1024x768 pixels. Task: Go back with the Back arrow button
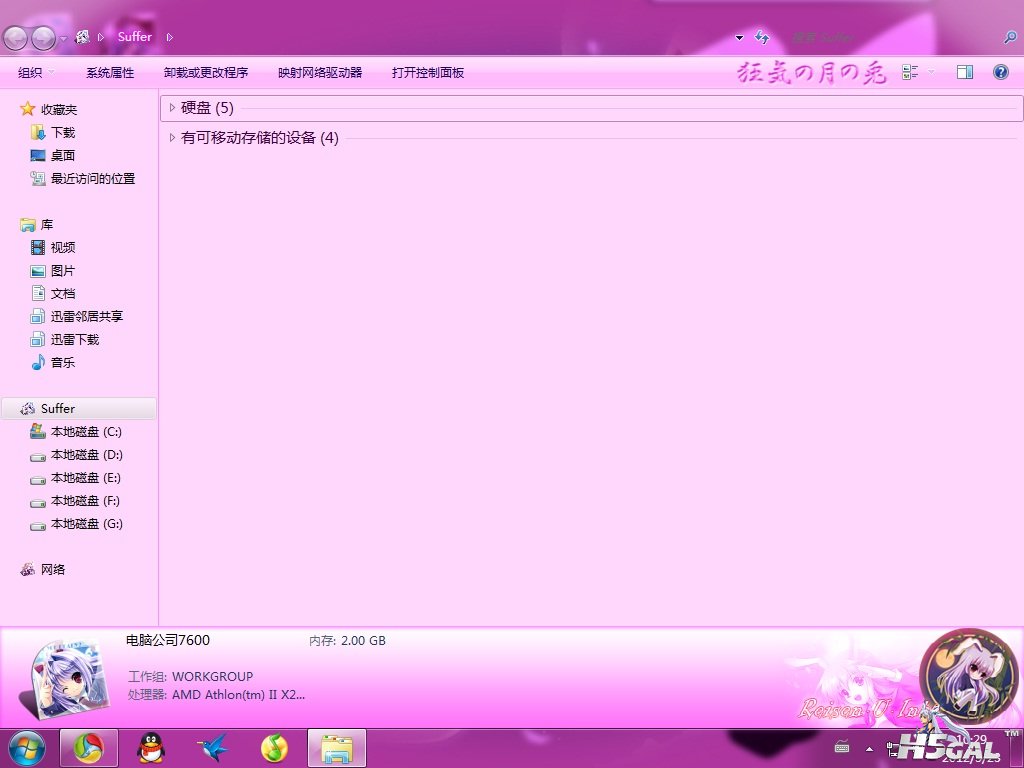click(16, 38)
